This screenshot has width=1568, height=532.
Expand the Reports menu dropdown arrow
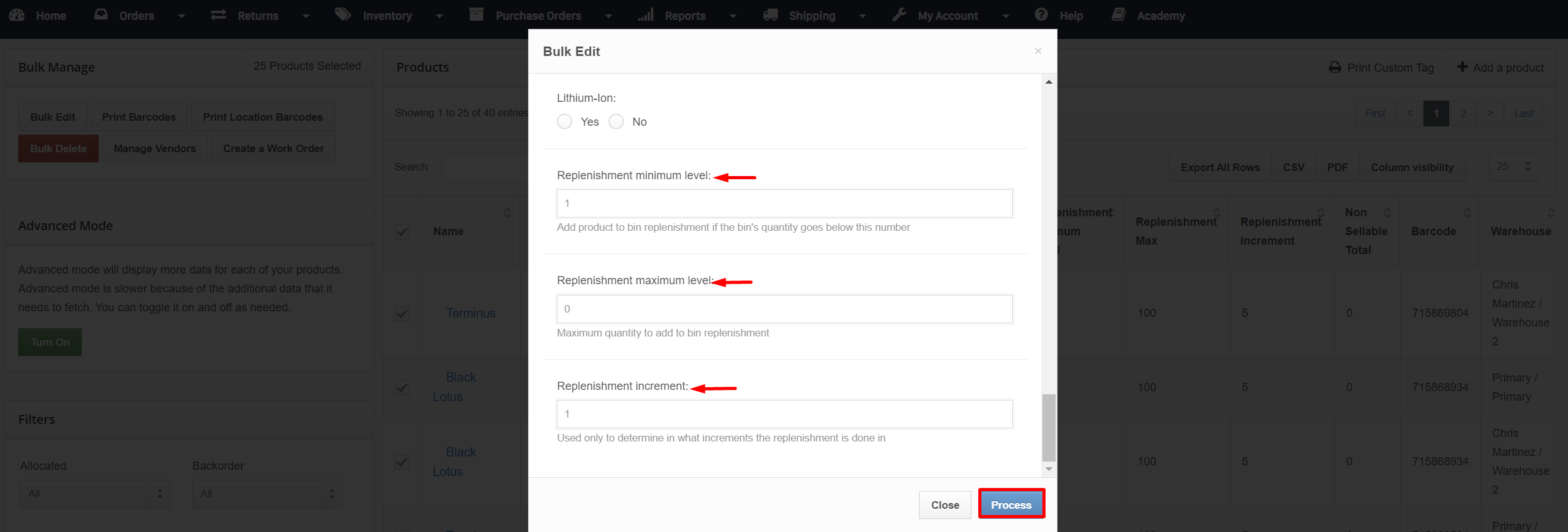point(732,16)
